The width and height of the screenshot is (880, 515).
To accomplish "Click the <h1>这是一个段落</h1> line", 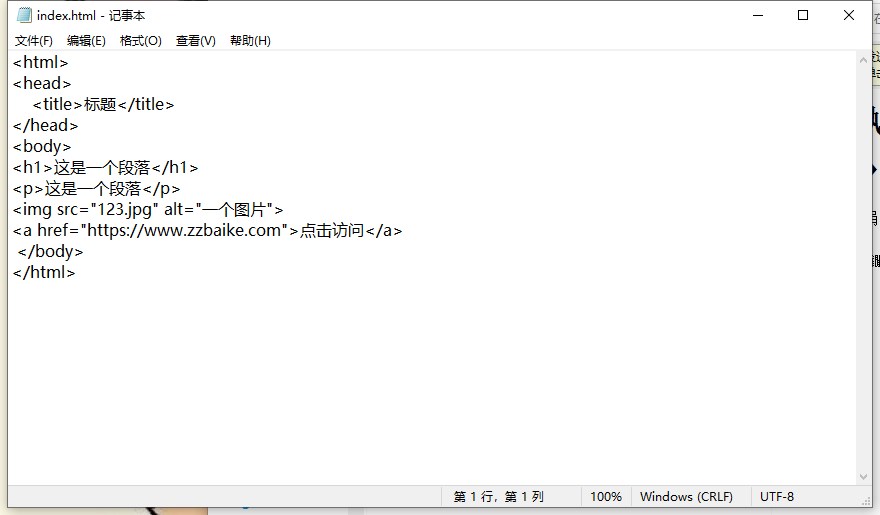I will point(106,167).
